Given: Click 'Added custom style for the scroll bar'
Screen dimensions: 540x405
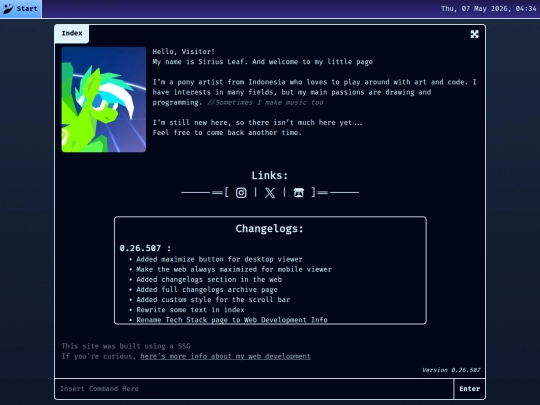Looking at the screenshot, I should click(x=213, y=300).
